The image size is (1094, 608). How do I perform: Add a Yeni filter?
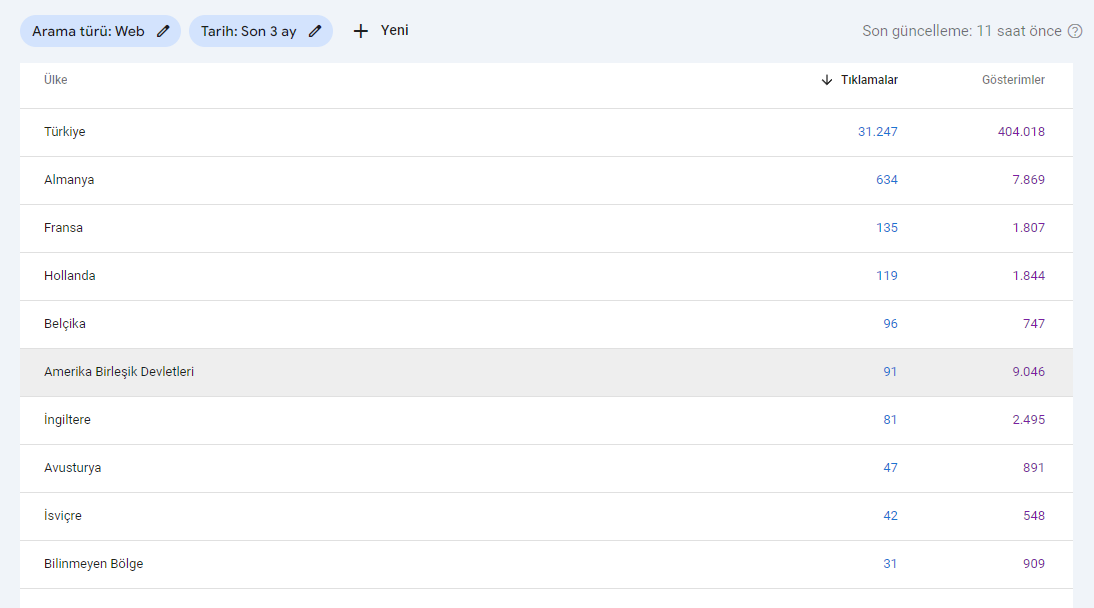[x=381, y=31]
